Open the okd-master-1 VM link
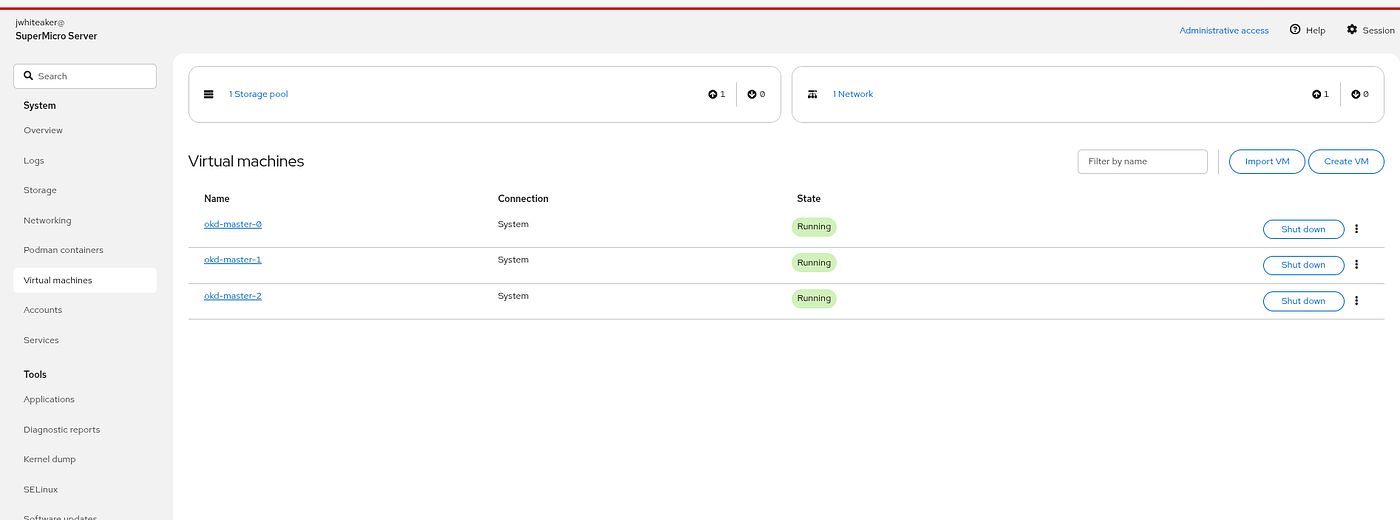This screenshot has height=520, width=1400. [233, 260]
